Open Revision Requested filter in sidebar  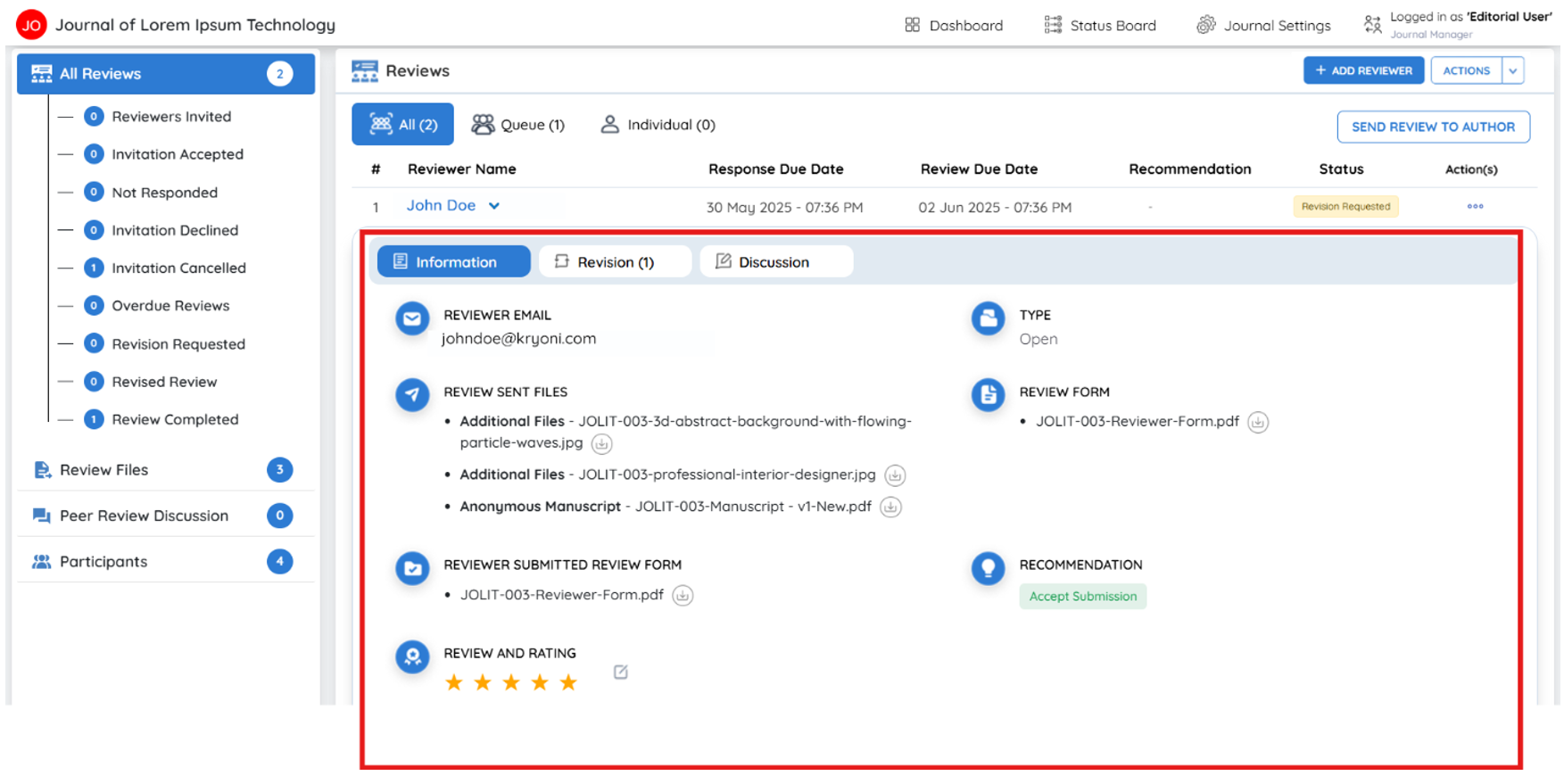[x=165, y=343]
